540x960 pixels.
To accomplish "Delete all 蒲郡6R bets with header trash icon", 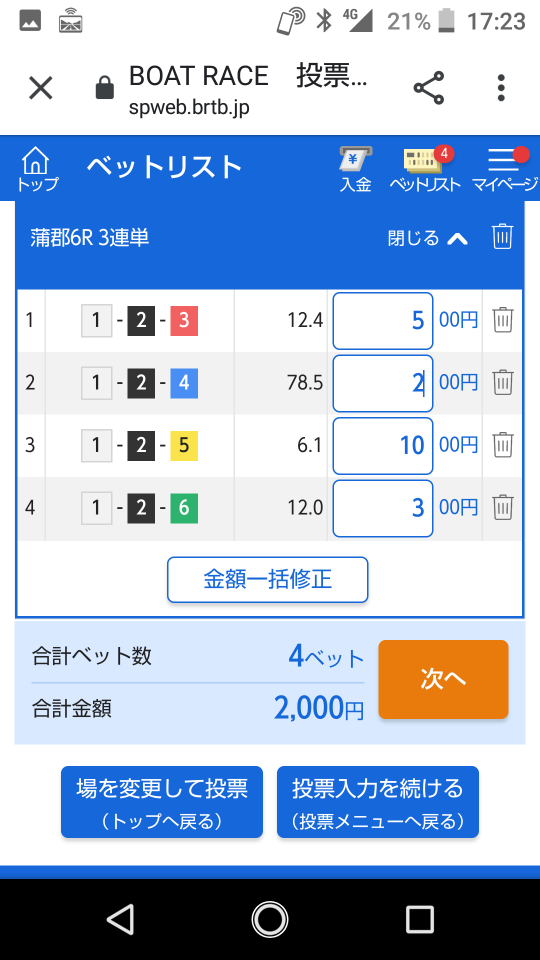I will tap(502, 237).
